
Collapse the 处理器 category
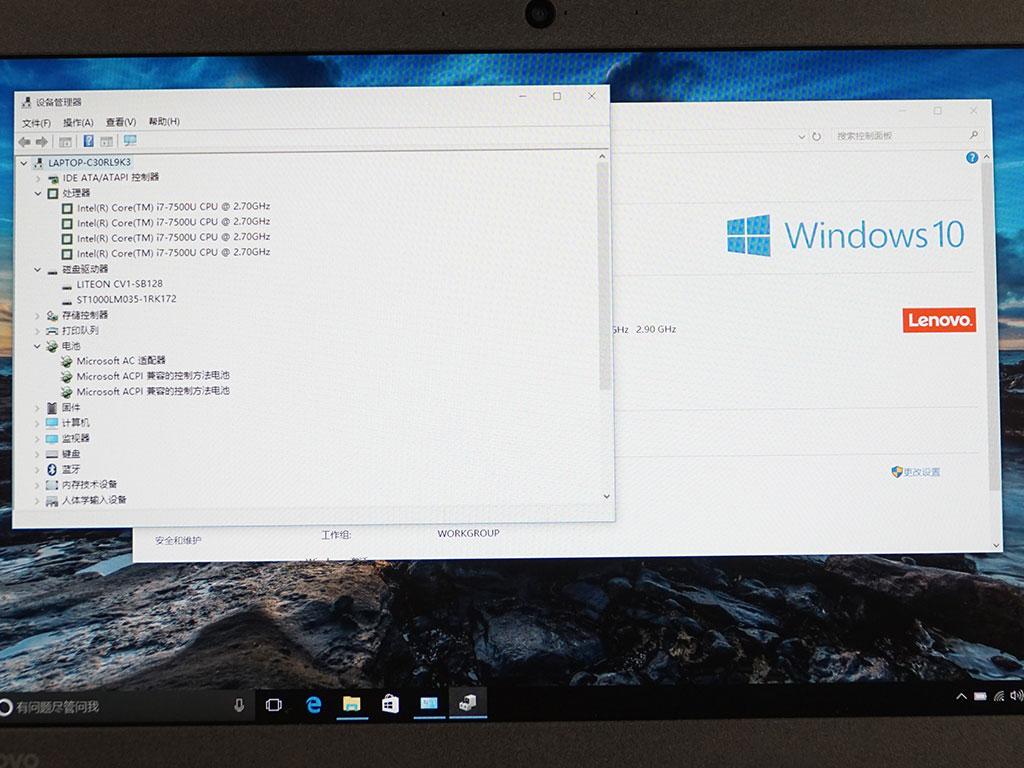tap(38, 193)
